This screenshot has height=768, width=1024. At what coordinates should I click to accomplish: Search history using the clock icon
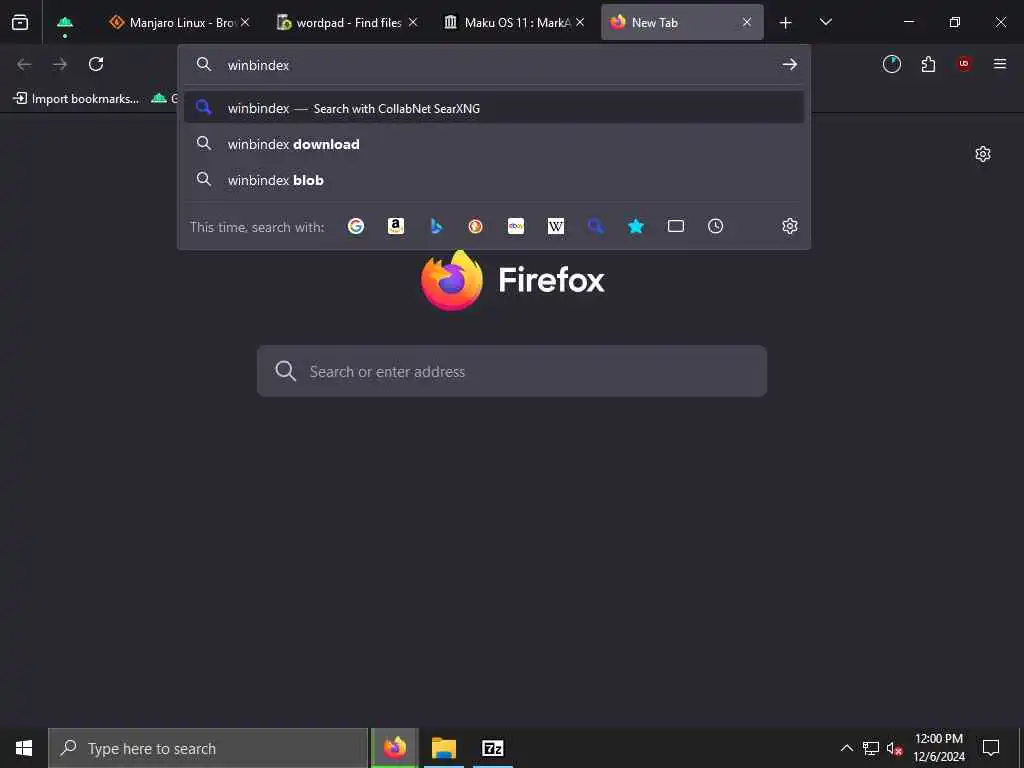pyautogui.click(x=716, y=226)
